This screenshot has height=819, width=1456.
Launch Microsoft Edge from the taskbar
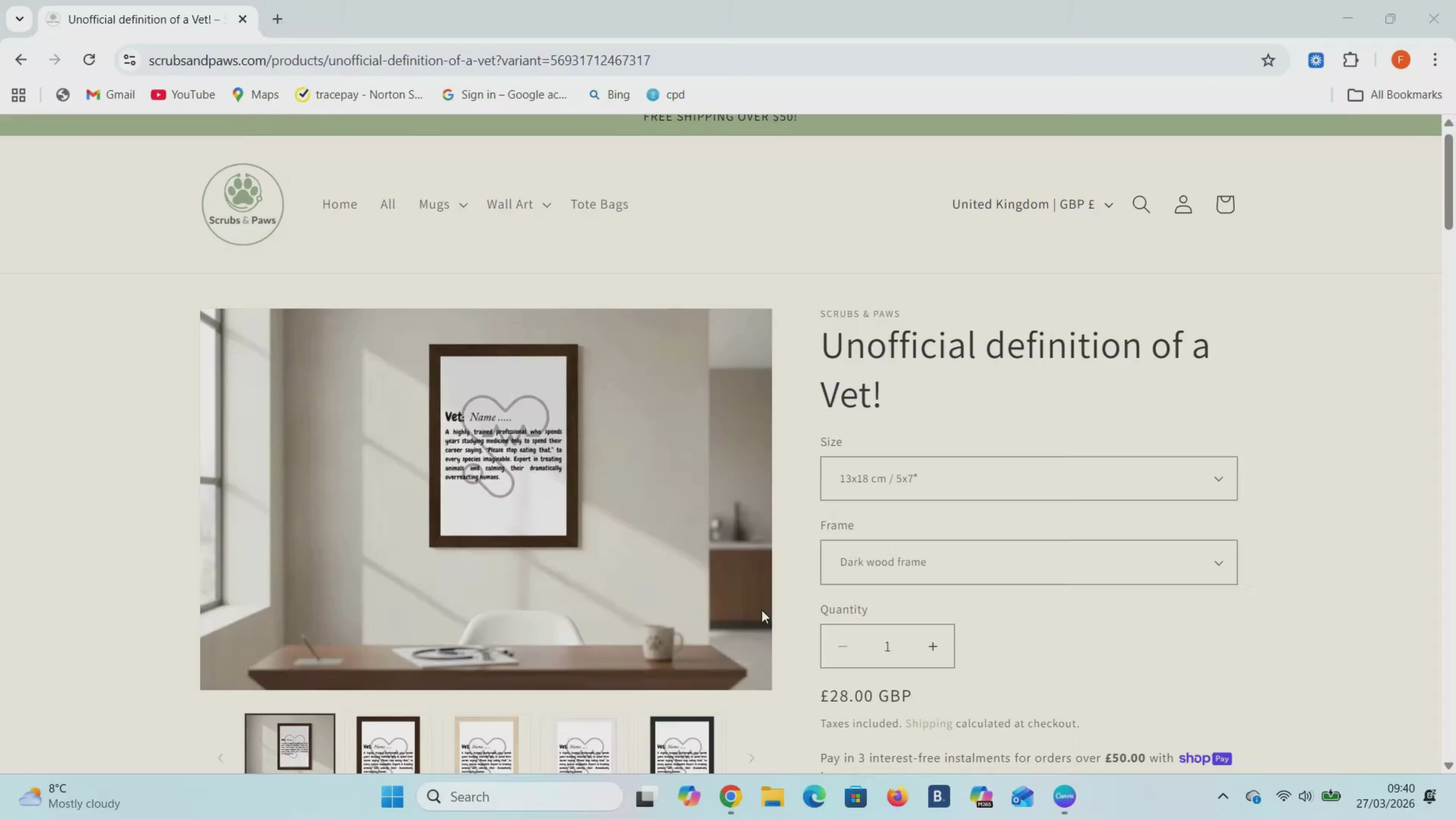814,797
